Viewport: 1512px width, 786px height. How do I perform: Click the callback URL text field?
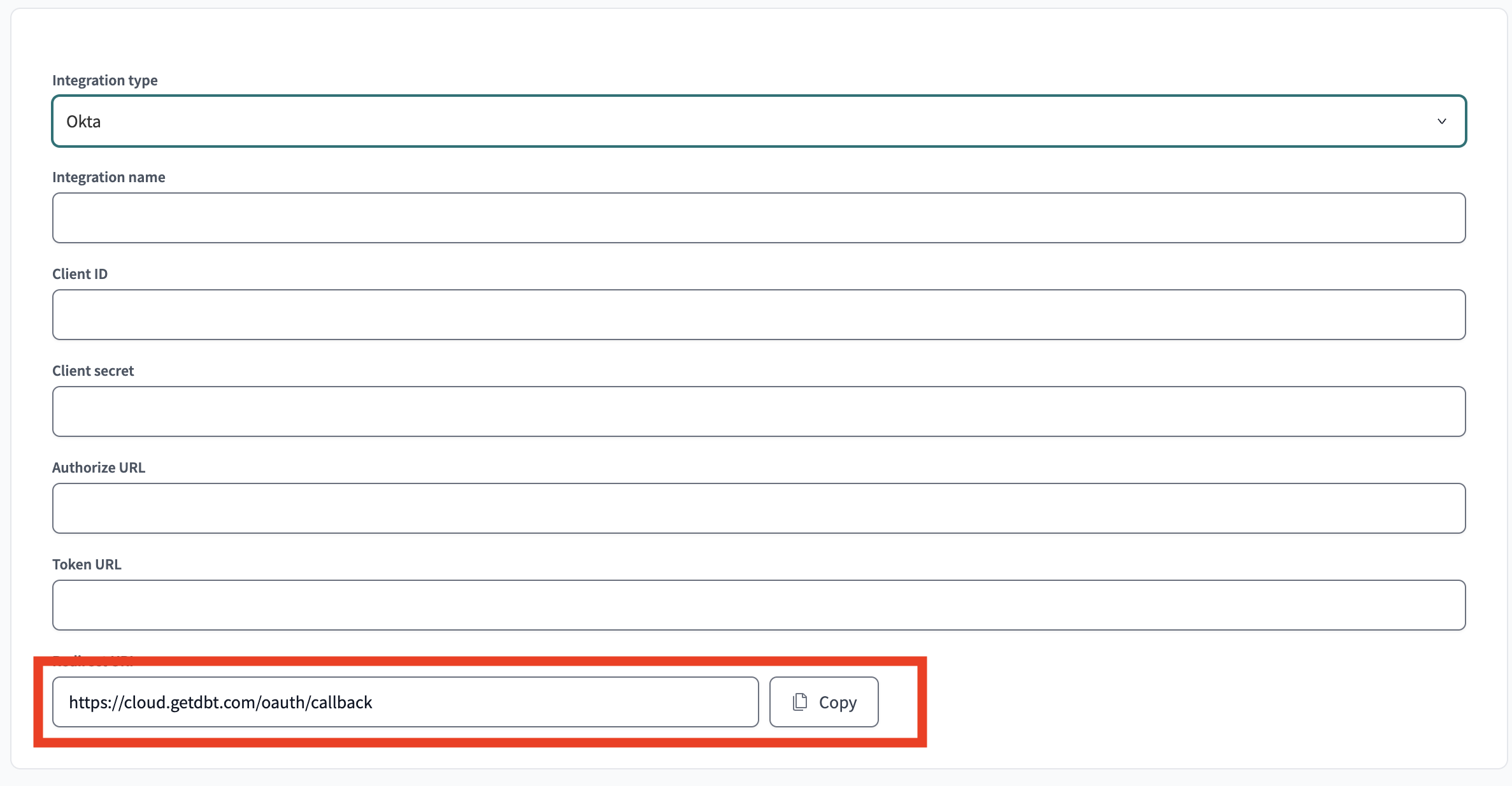coord(405,701)
